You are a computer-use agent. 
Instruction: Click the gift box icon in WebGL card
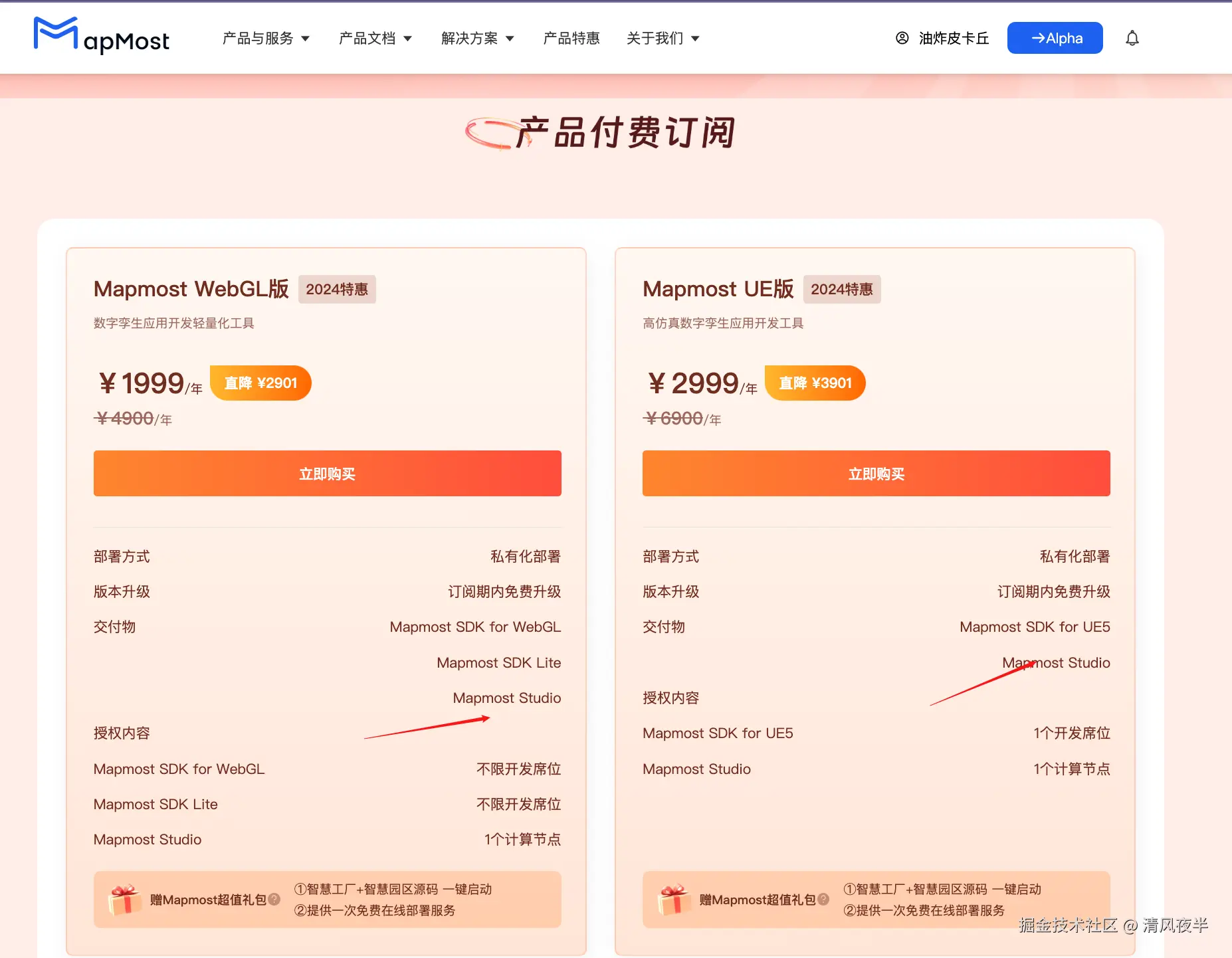coord(124,900)
